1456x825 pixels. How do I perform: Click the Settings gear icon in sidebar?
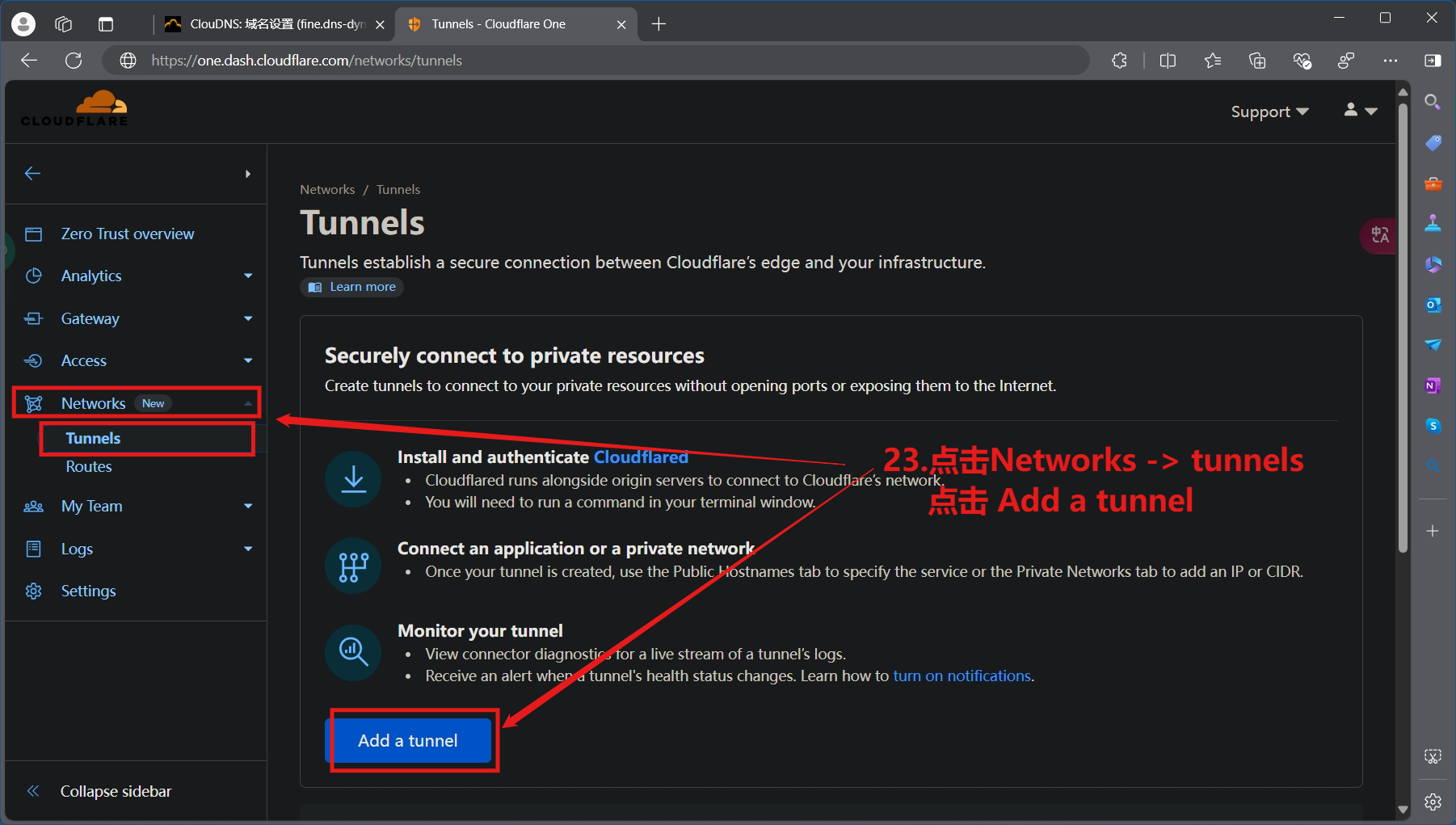click(33, 591)
